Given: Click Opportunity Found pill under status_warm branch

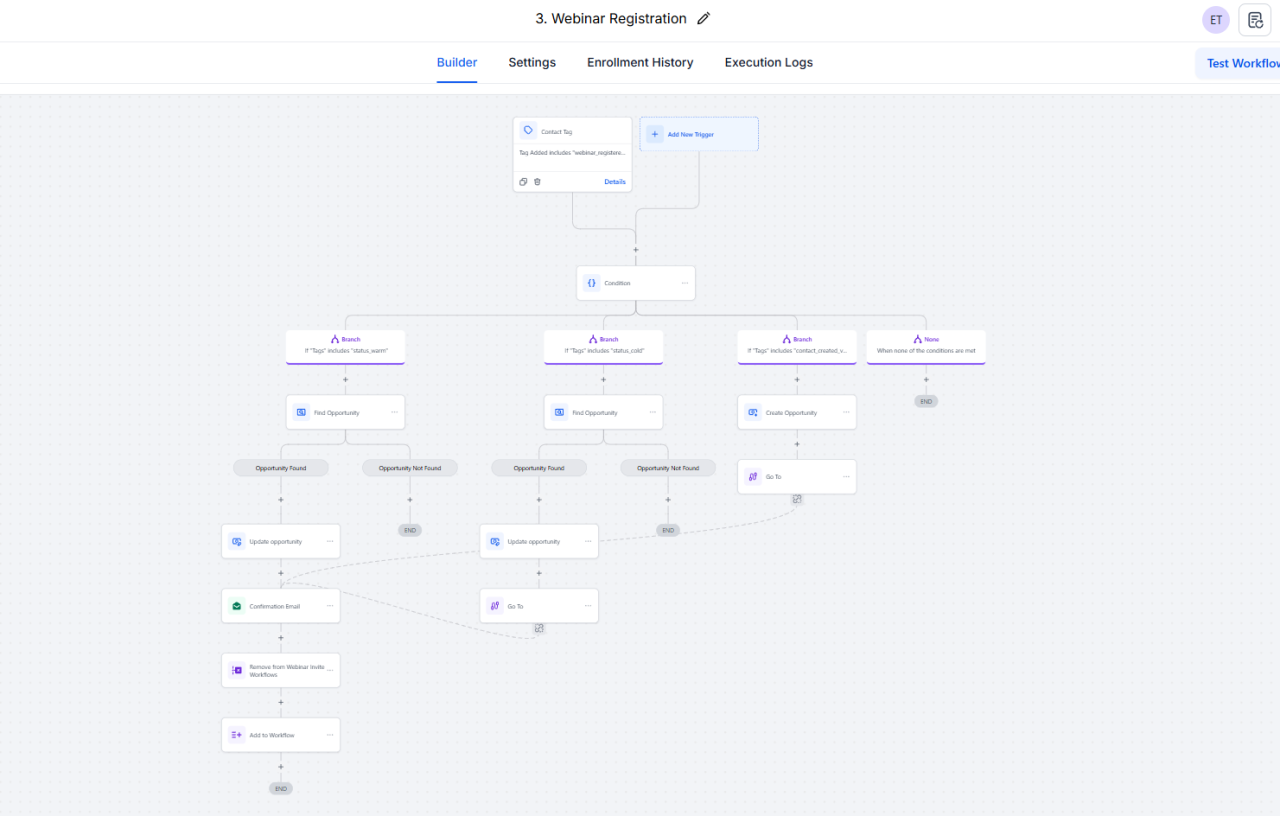Looking at the screenshot, I should click(x=281, y=468).
